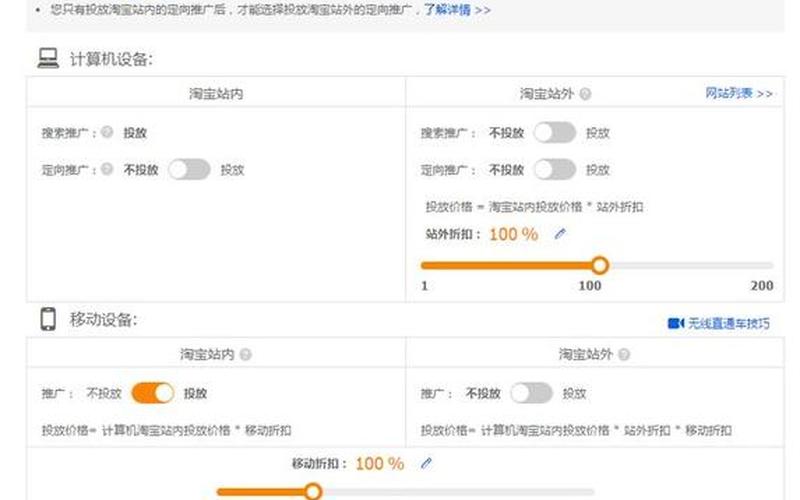800x500 pixels.
Task: Click the video camera icon for 无线直通车技巧
Action: pyautogui.click(x=676, y=323)
